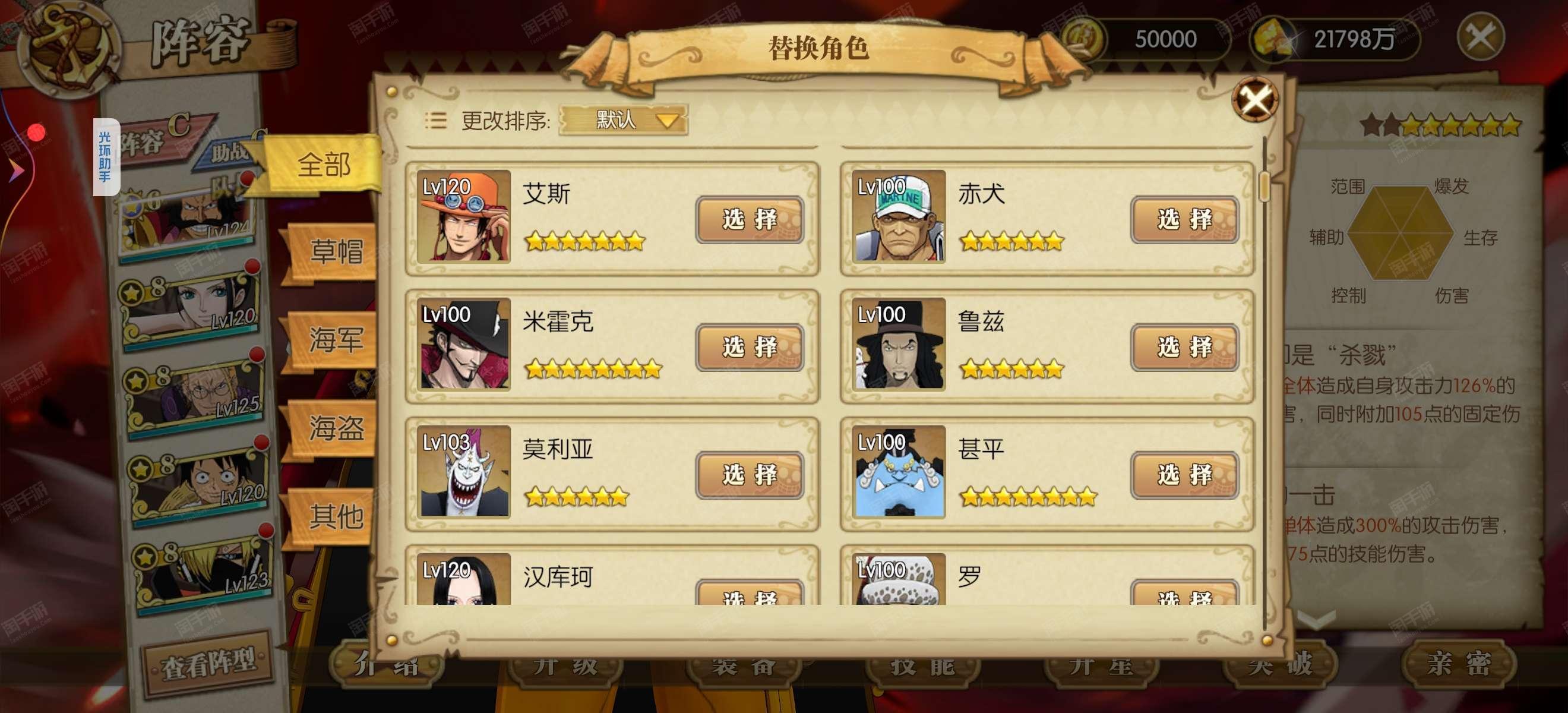Click the 莫利亚 character portrait icon
Image resolution: width=1568 pixels, height=713 pixels.
(463, 472)
